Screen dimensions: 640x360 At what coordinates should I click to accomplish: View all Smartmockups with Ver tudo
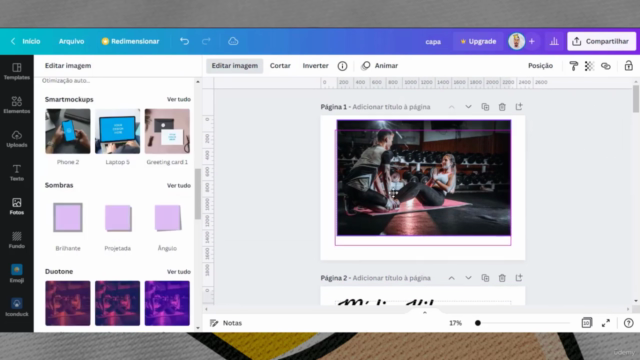[179, 99]
